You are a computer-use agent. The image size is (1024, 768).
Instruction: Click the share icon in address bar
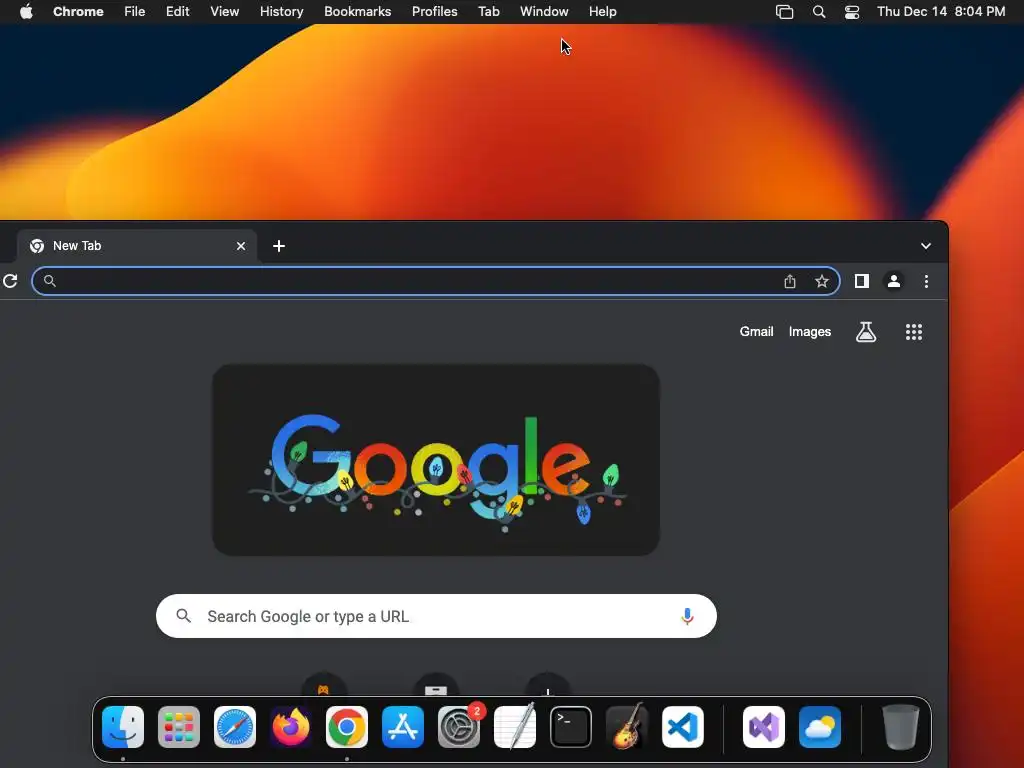(790, 281)
